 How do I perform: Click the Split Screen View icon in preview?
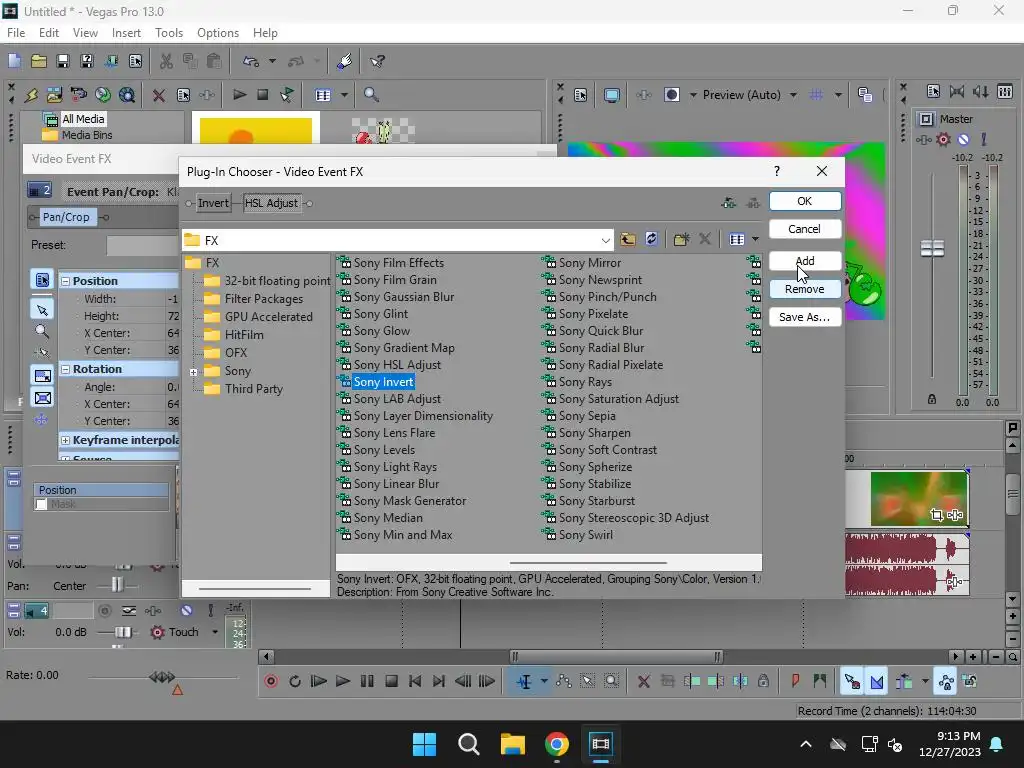[671, 95]
